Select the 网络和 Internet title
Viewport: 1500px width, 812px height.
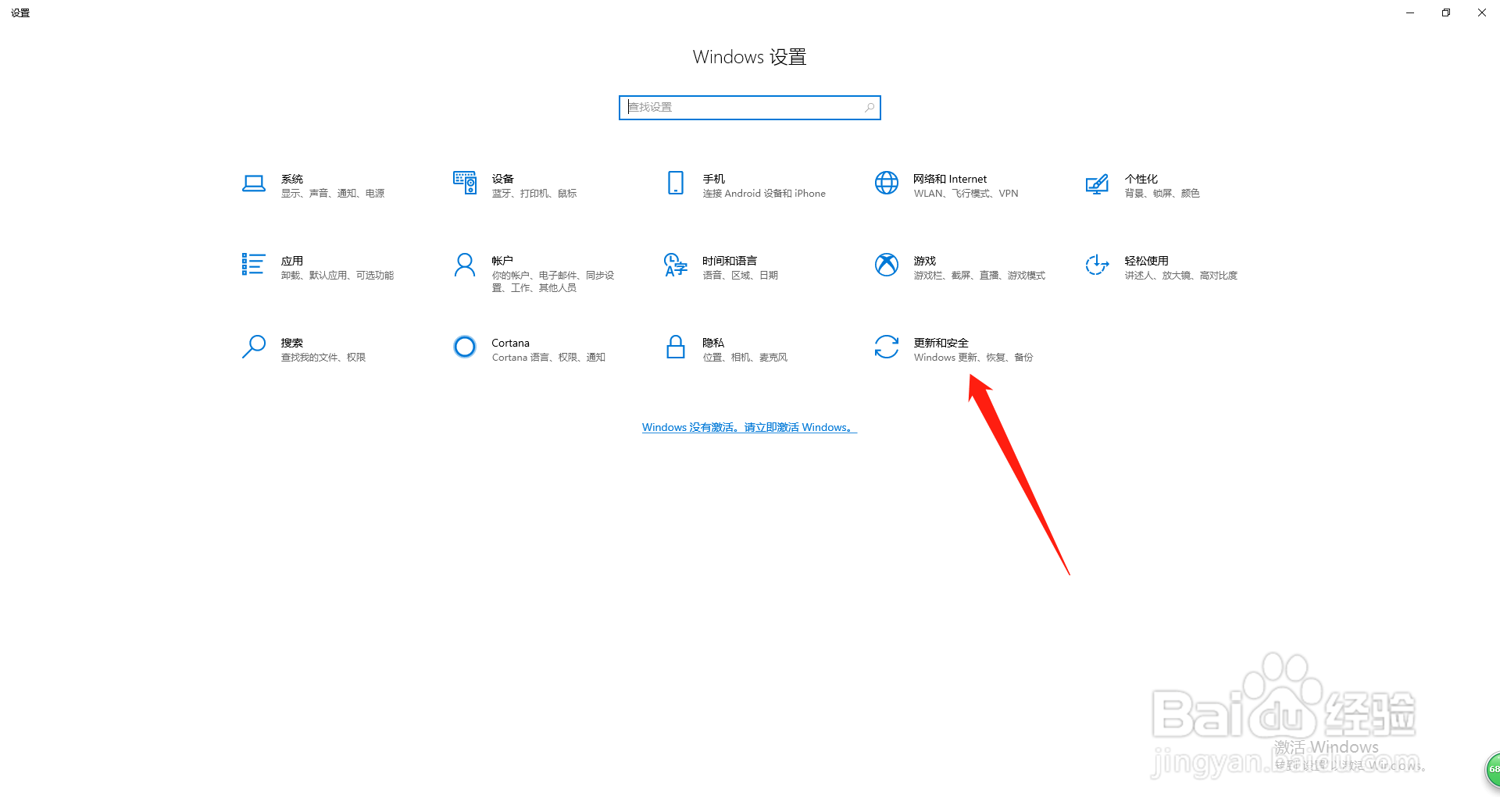point(950,179)
